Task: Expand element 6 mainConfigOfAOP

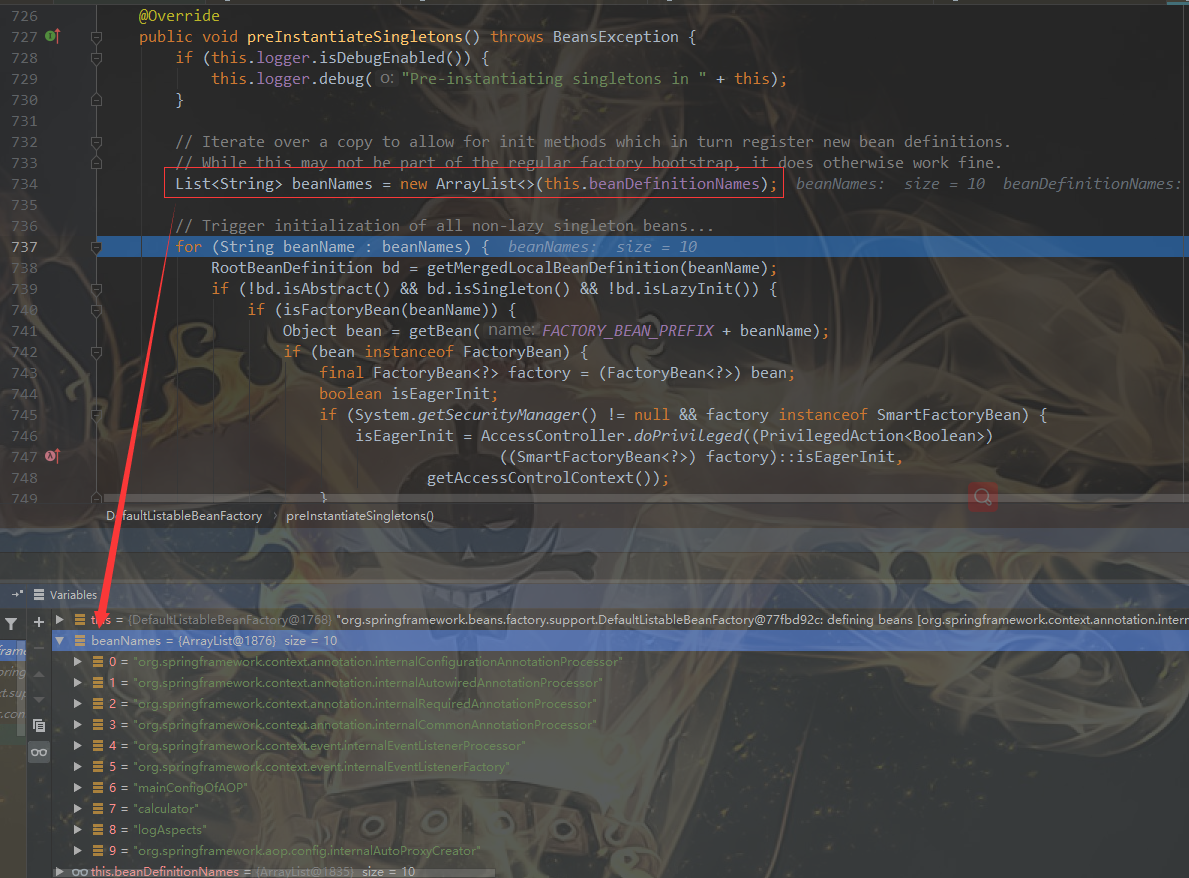Action: pos(77,788)
